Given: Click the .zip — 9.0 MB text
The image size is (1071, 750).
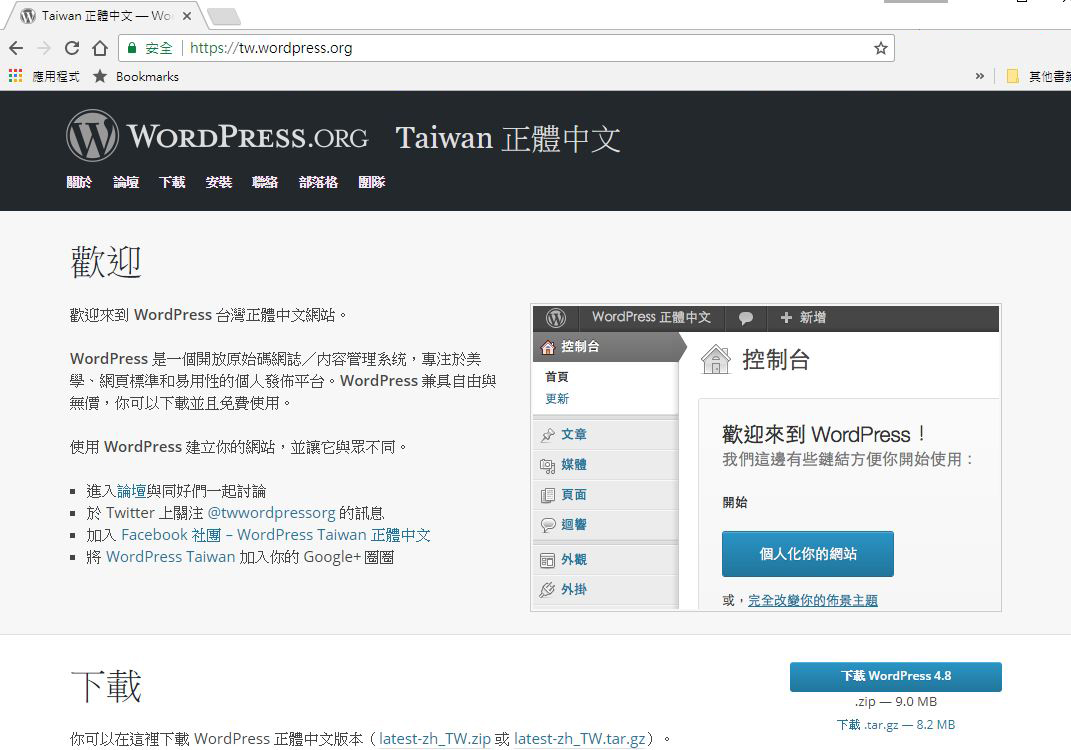Looking at the screenshot, I should click(x=895, y=702).
